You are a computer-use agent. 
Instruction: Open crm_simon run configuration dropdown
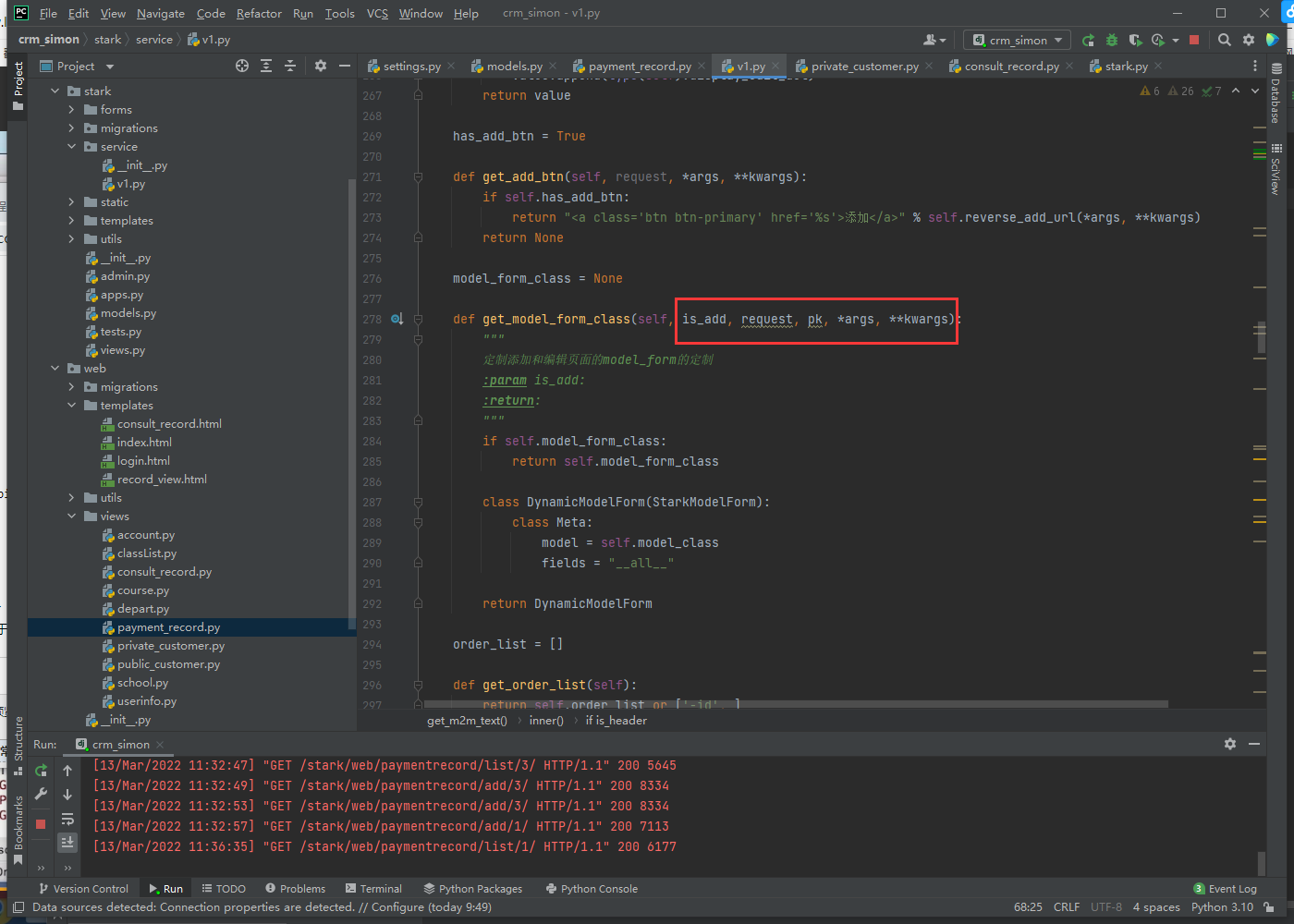click(1018, 40)
